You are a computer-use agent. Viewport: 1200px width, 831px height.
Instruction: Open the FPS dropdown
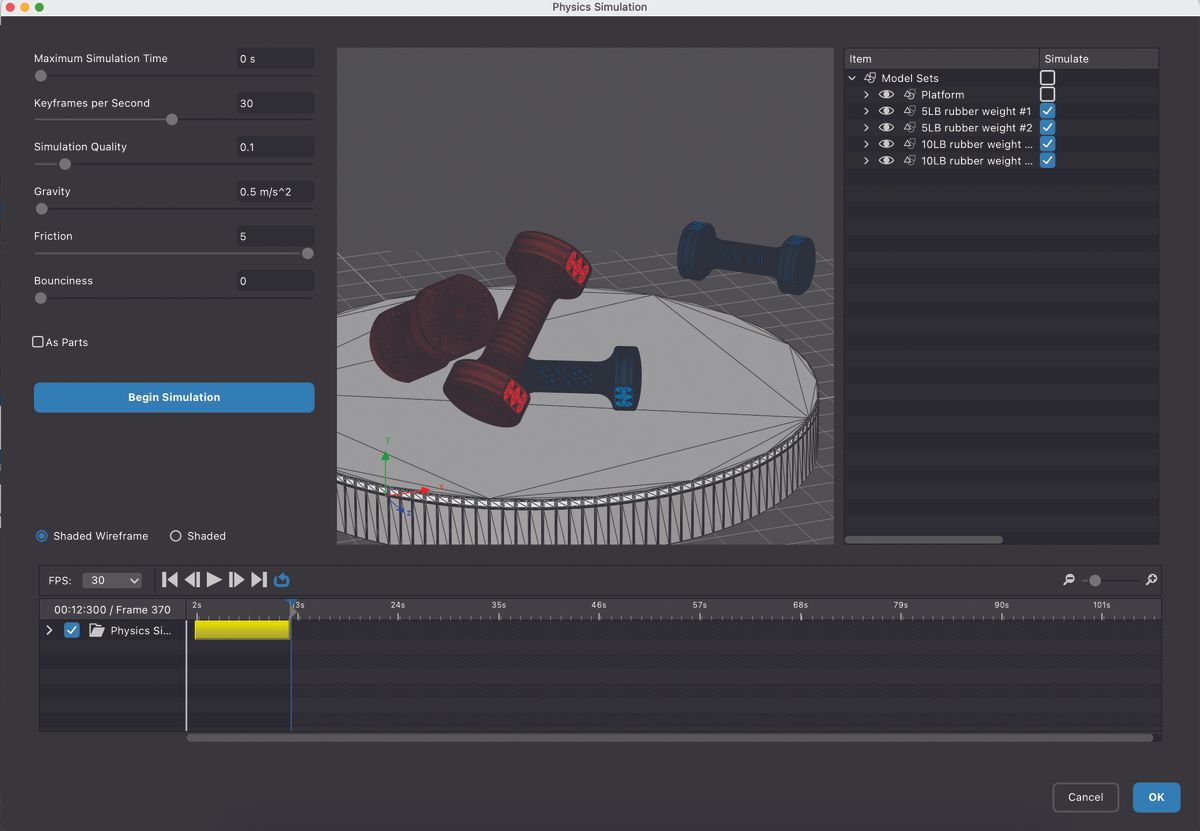coord(111,579)
